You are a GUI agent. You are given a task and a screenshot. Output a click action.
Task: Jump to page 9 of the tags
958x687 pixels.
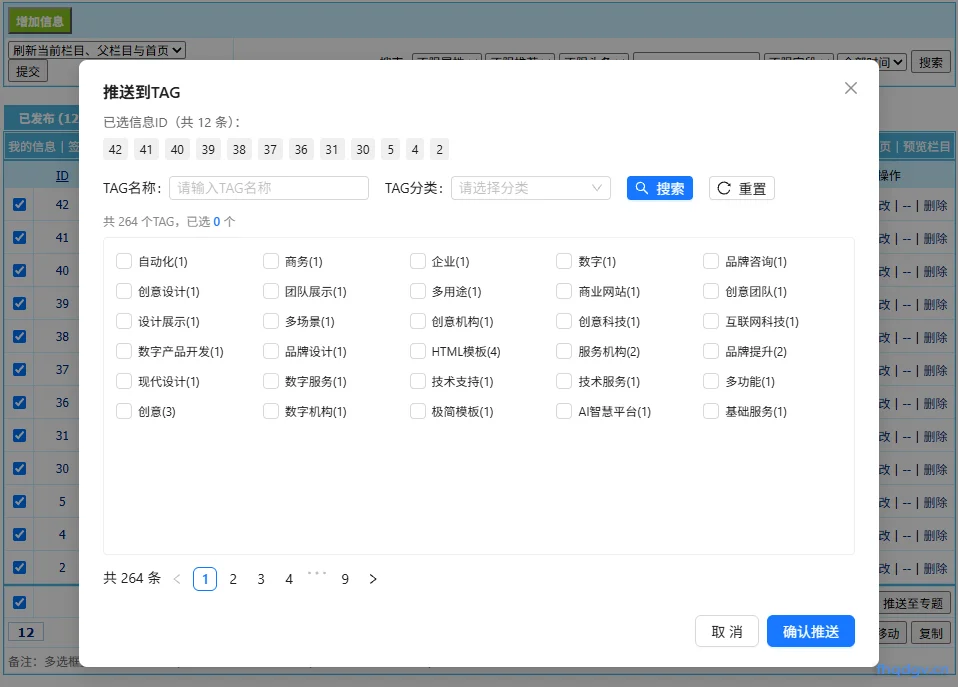click(345, 579)
